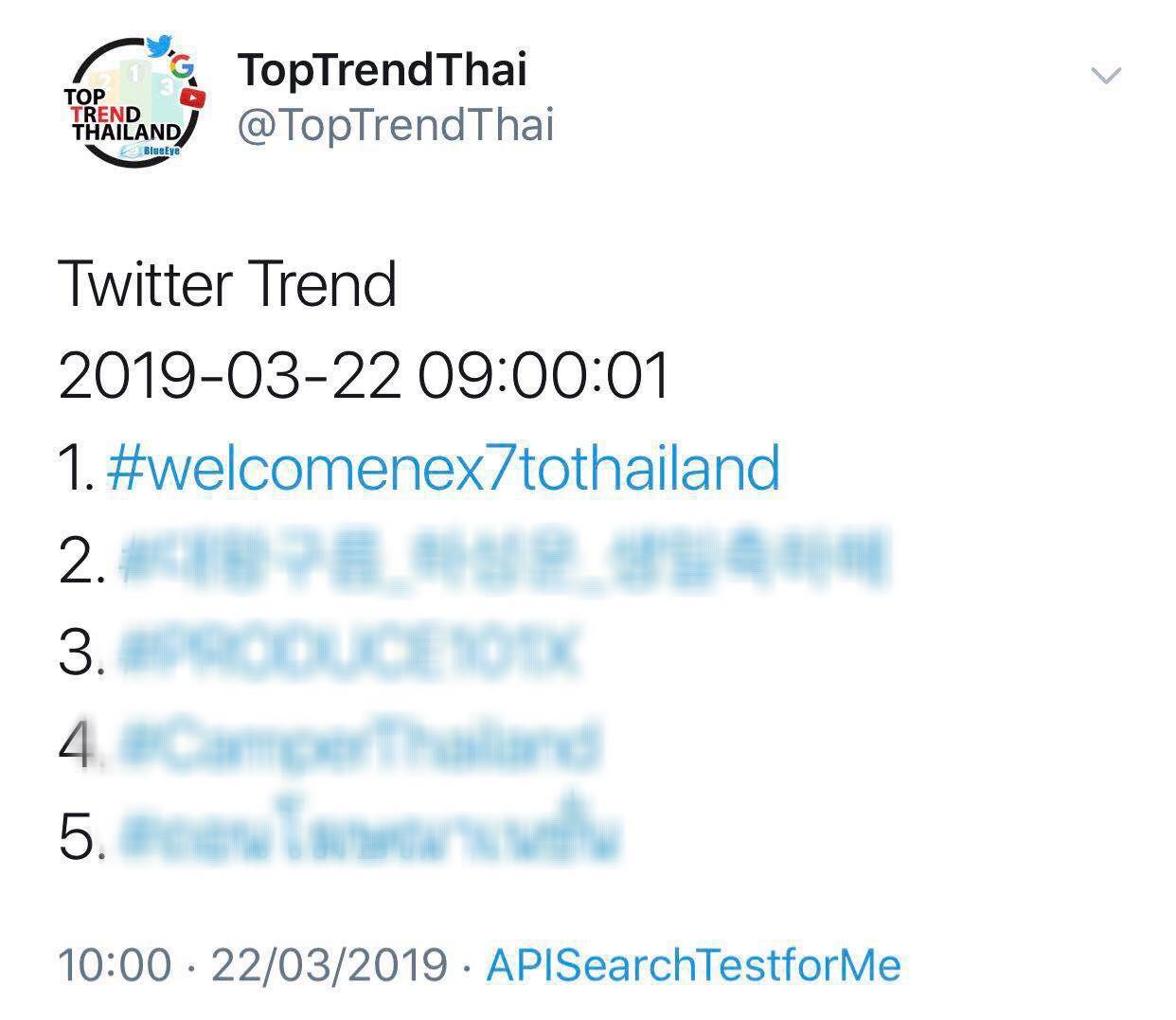Expand the tweet options chevron

(x=1106, y=76)
